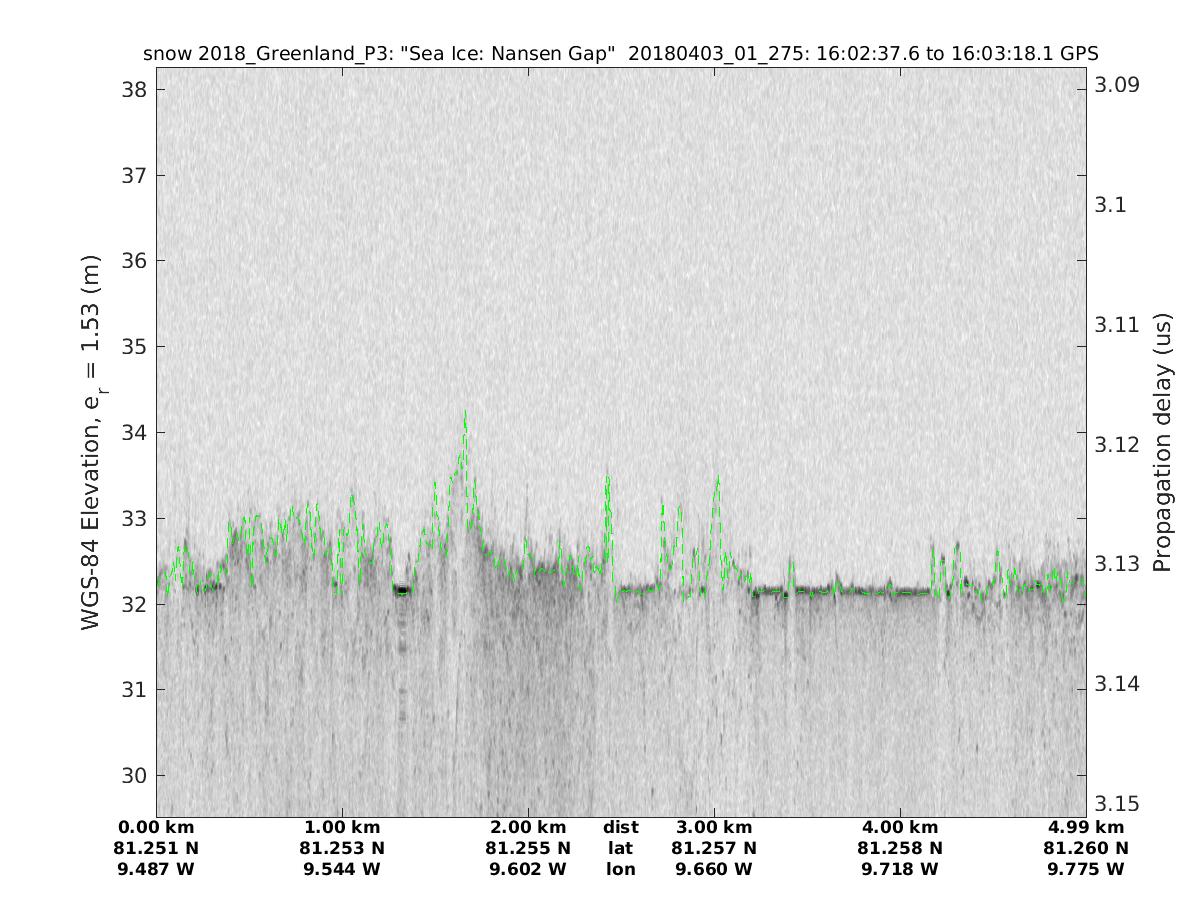Click the 3.12 propagation delay tick label
Viewport: 1200px width, 900px height.
click(x=1117, y=444)
